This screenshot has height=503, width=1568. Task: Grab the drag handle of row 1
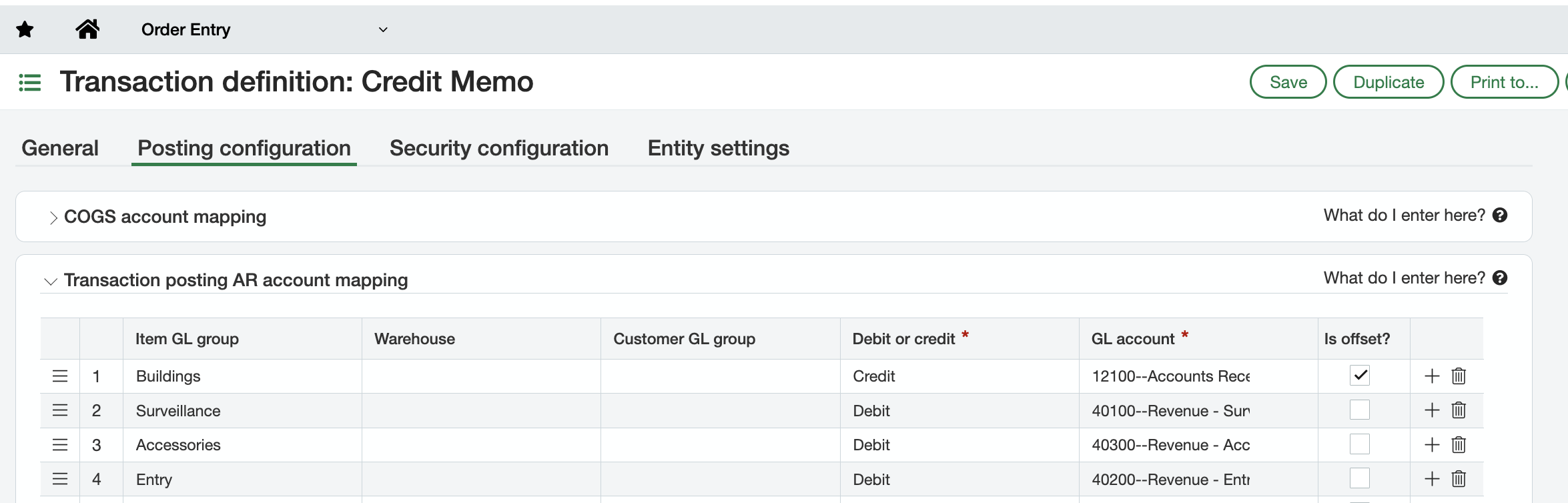point(60,376)
